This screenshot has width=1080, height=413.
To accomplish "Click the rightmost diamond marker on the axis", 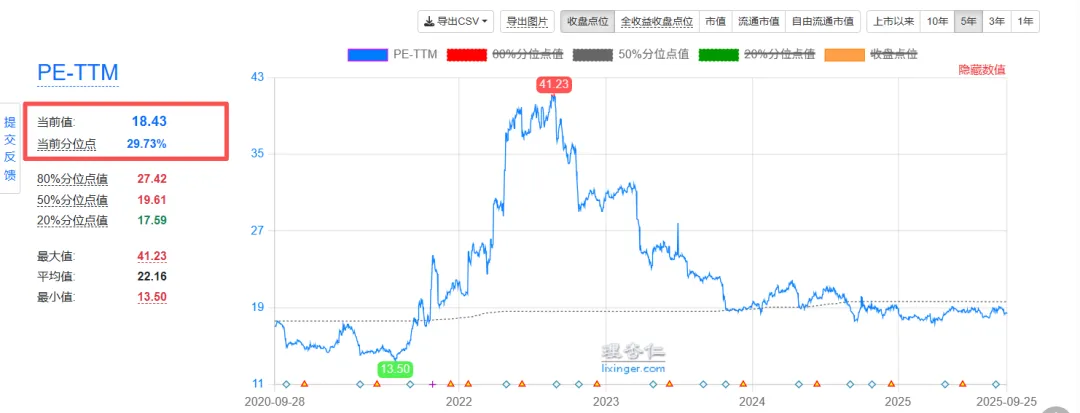I will pos(995,384).
